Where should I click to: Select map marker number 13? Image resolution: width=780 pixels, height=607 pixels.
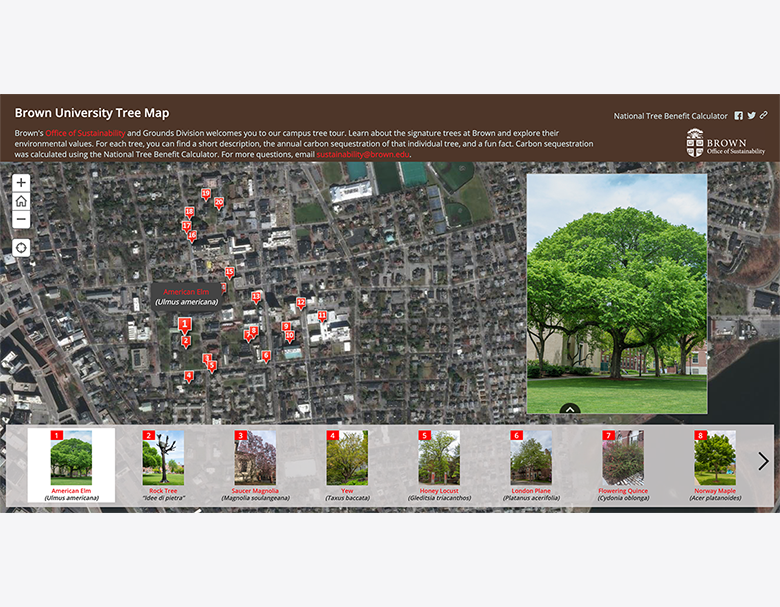tap(256, 298)
